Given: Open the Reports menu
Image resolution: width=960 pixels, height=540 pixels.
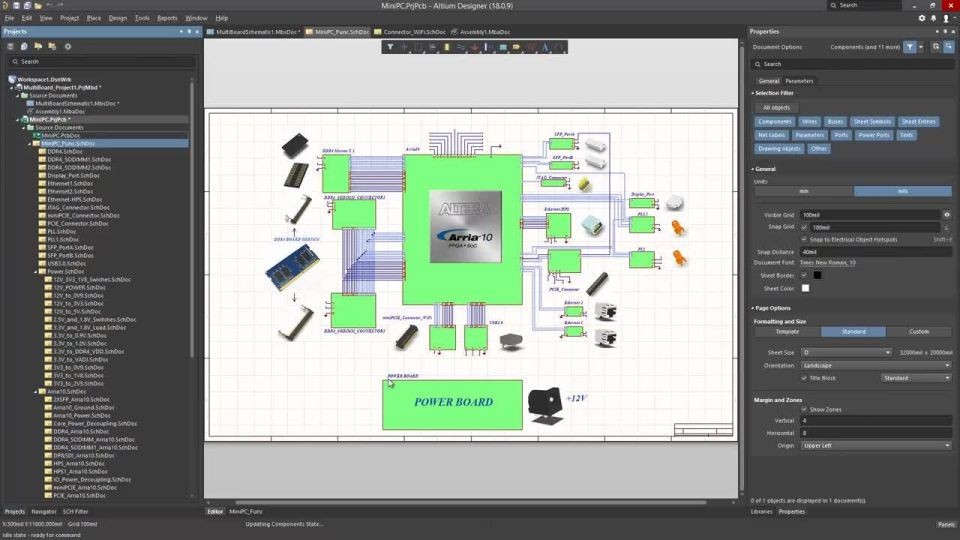Looking at the screenshot, I should pyautogui.click(x=167, y=18).
